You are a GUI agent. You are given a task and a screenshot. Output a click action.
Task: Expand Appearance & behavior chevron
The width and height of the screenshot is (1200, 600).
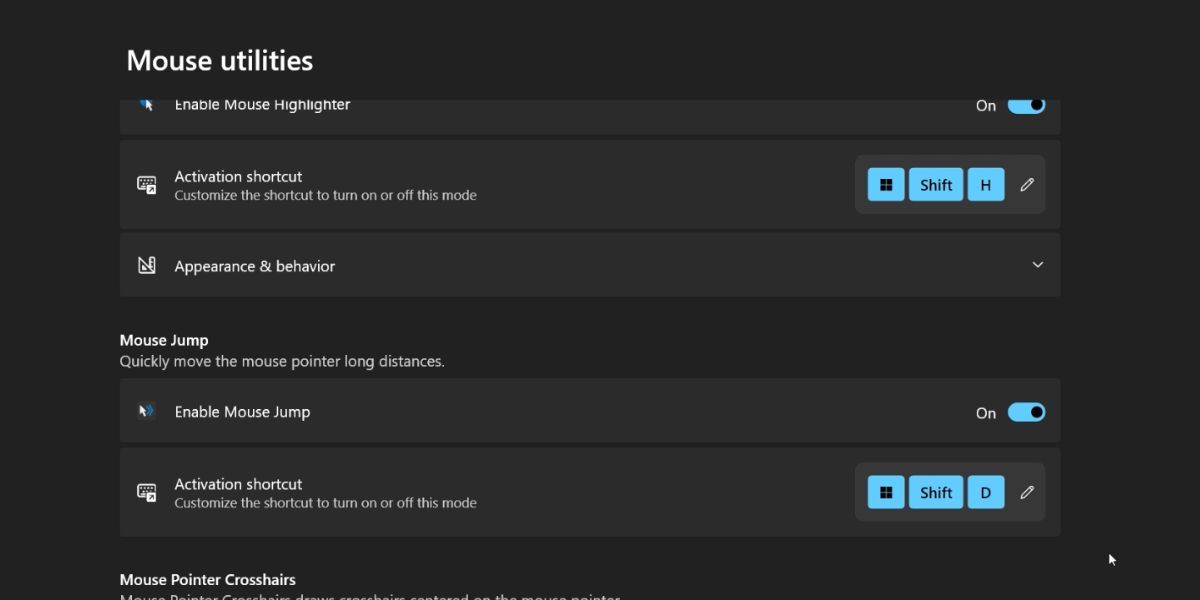click(1037, 265)
